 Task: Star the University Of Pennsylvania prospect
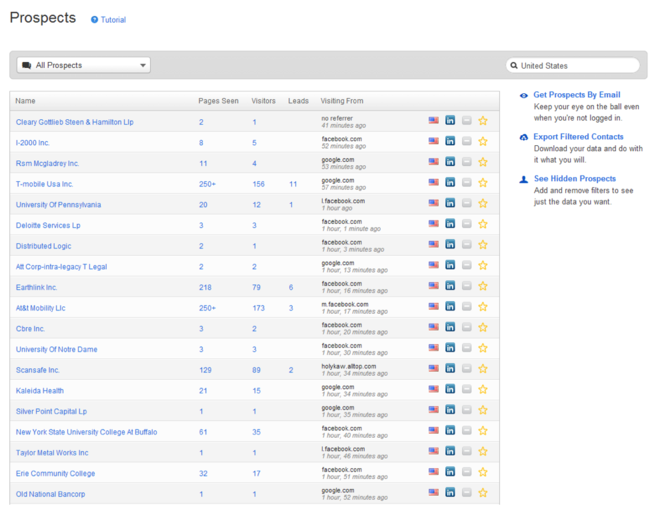point(483,204)
